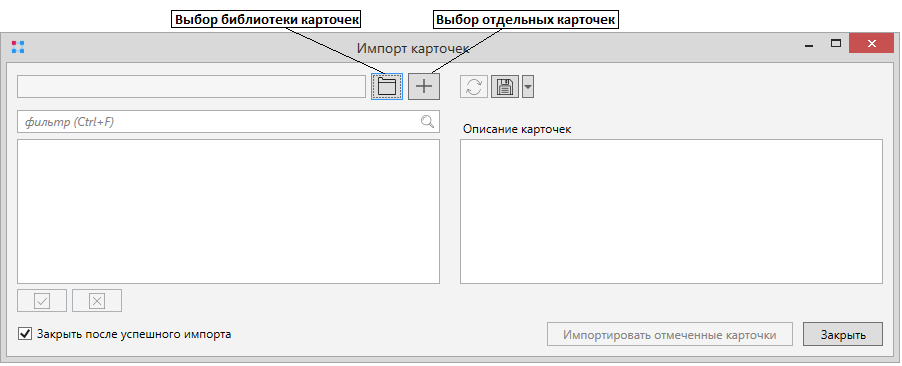Image resolution: width=902 pixels, height=366 pixels.
Task: Uncheck all cards with the X button
Action: point(97,300)
